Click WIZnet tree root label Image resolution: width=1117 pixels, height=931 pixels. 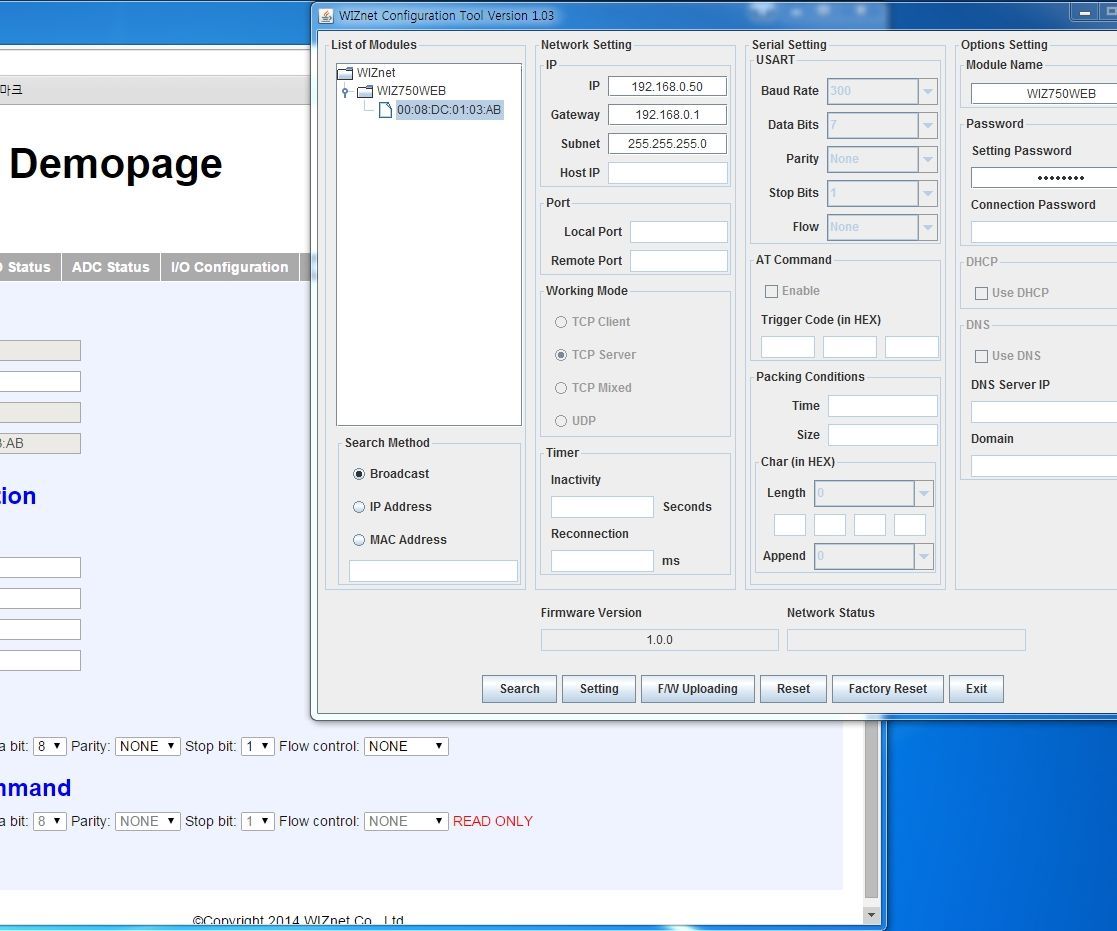[376, 73]
